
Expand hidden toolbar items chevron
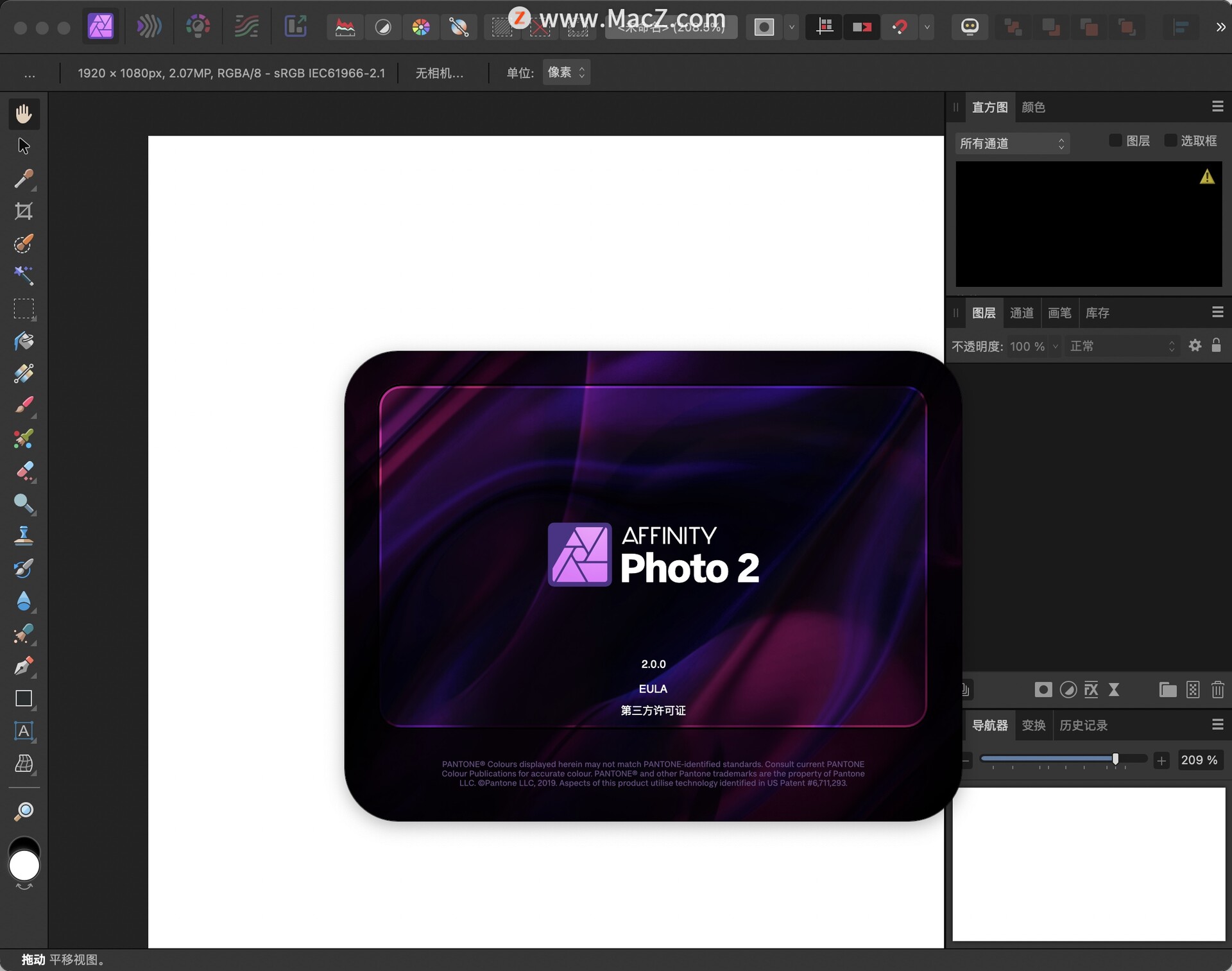(1220, 27)
